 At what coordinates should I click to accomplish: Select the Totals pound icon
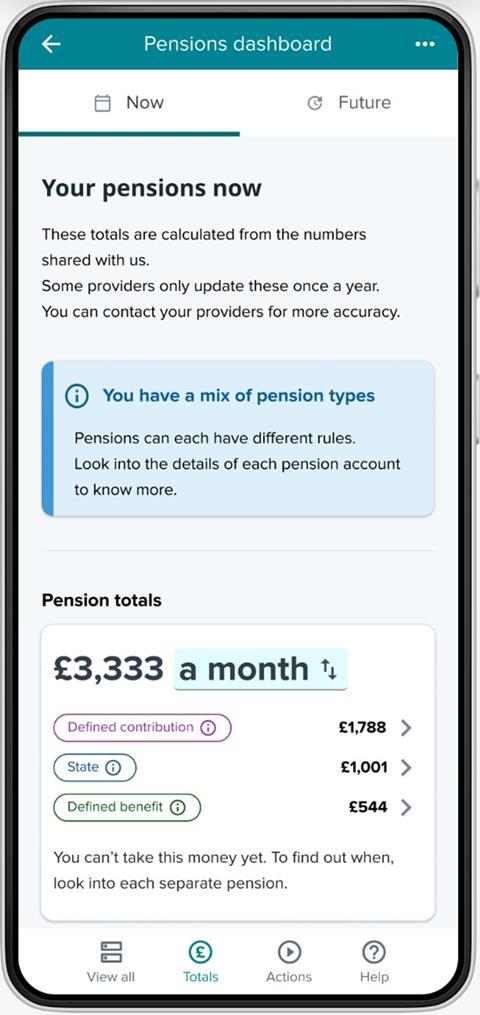pyautogui.click(x=201, y=952)
